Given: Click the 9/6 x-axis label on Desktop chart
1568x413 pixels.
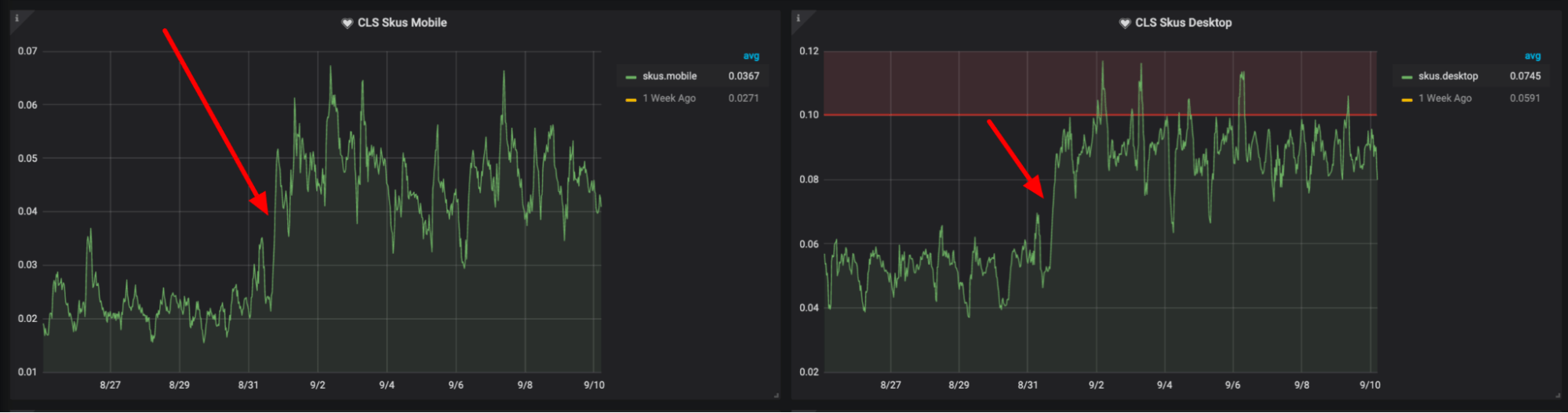Looking at the screenshot, I should click(x=1232, y=385).
